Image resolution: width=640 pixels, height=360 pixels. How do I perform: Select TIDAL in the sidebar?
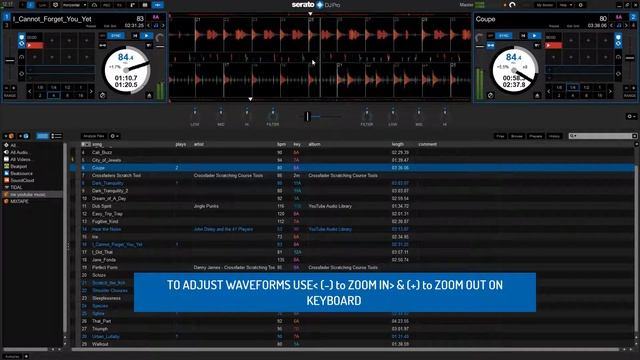(x=16, y=187)
